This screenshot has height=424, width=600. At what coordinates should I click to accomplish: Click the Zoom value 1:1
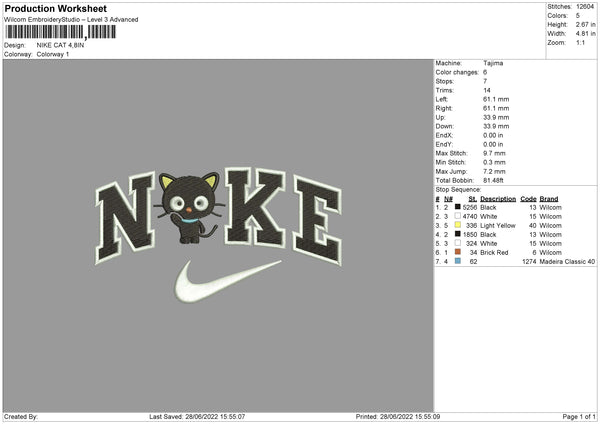point(580,42)
